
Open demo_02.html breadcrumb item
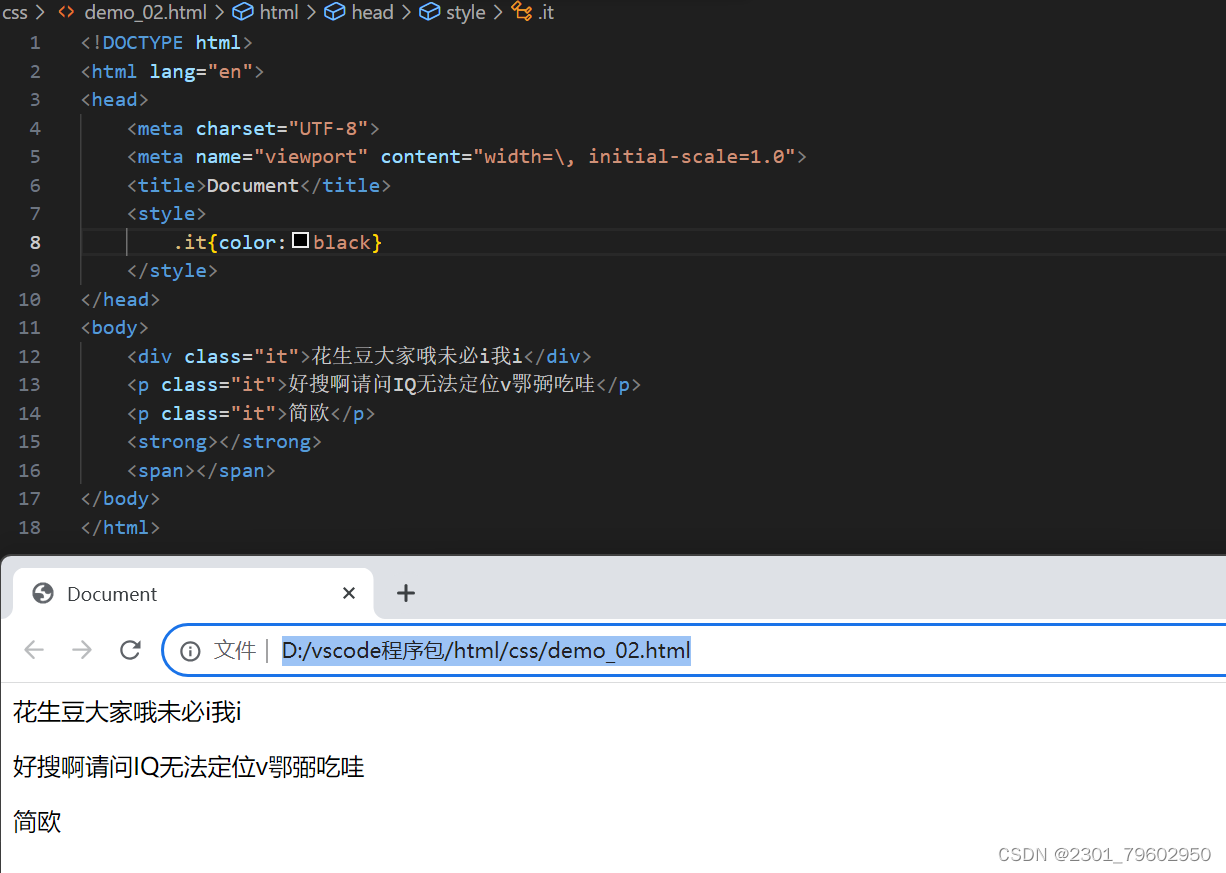146,13
